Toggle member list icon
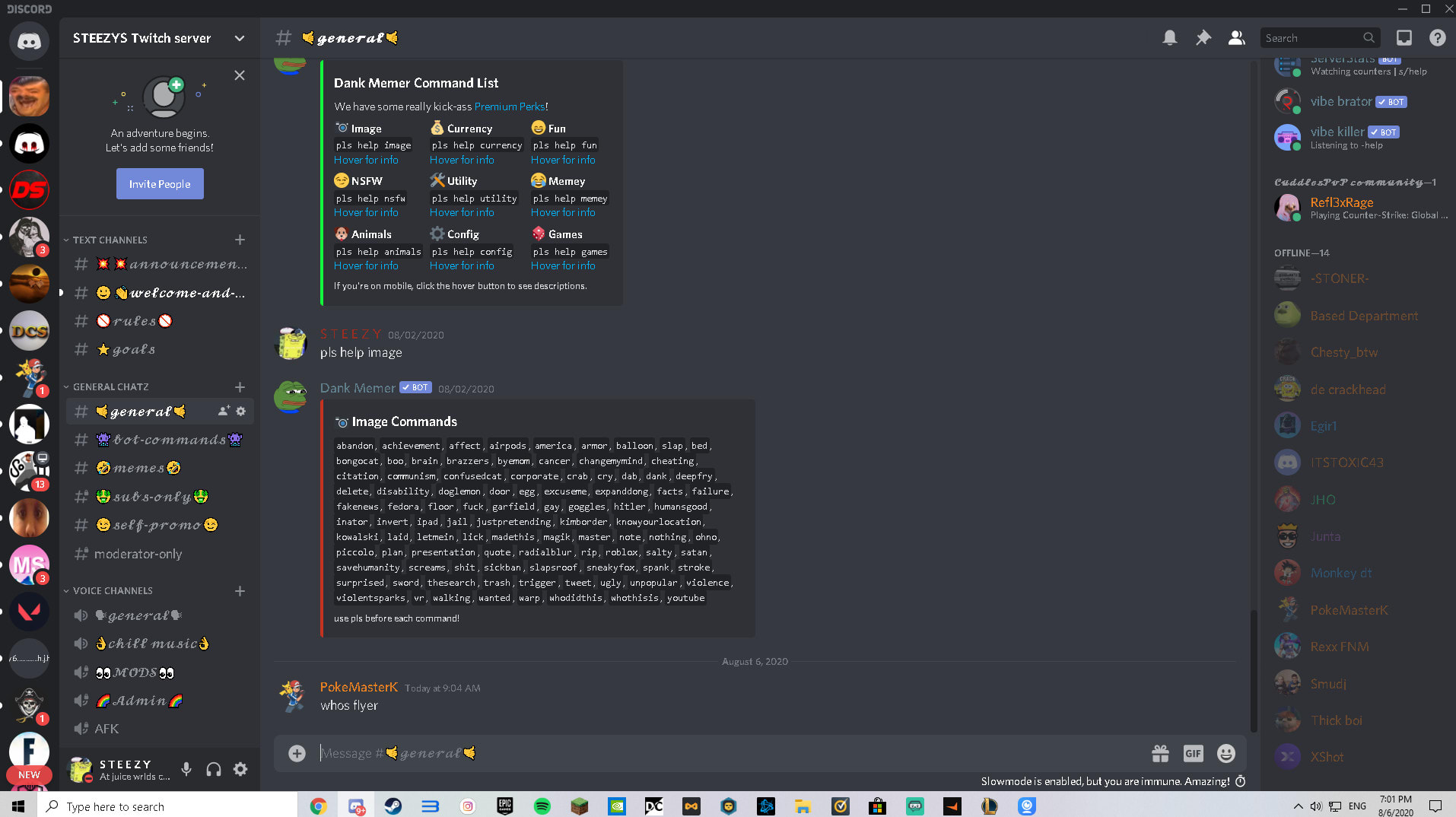The height and width of the screenshot is (817, 1456). (1237, 38)
